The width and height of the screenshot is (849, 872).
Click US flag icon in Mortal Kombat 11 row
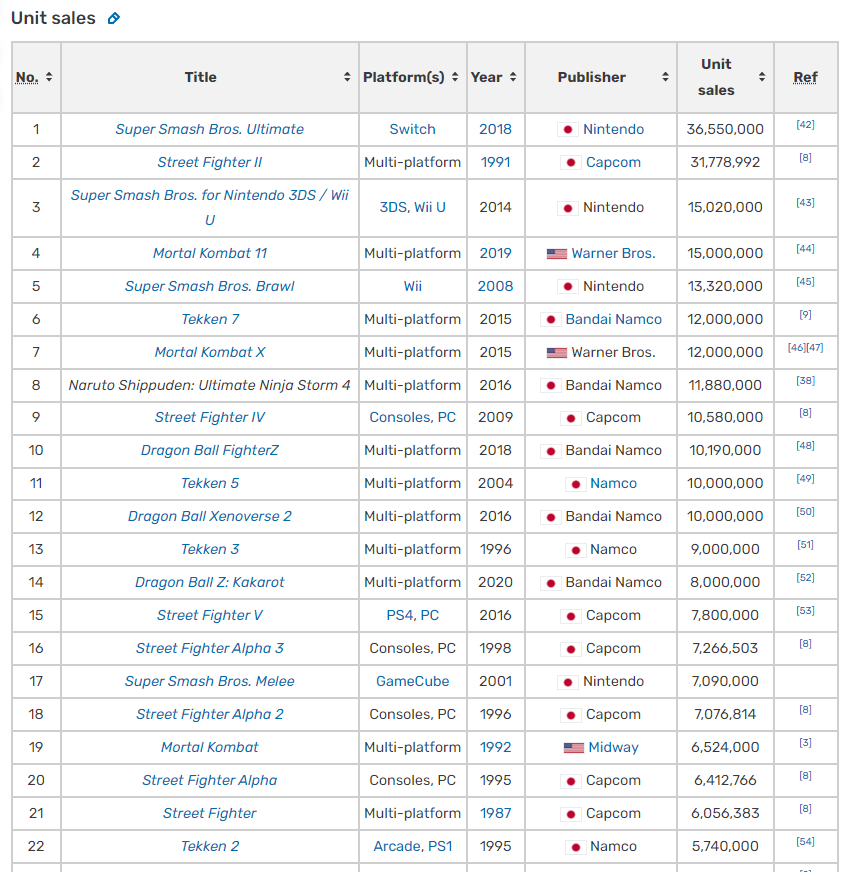click(x=557, y=254)
